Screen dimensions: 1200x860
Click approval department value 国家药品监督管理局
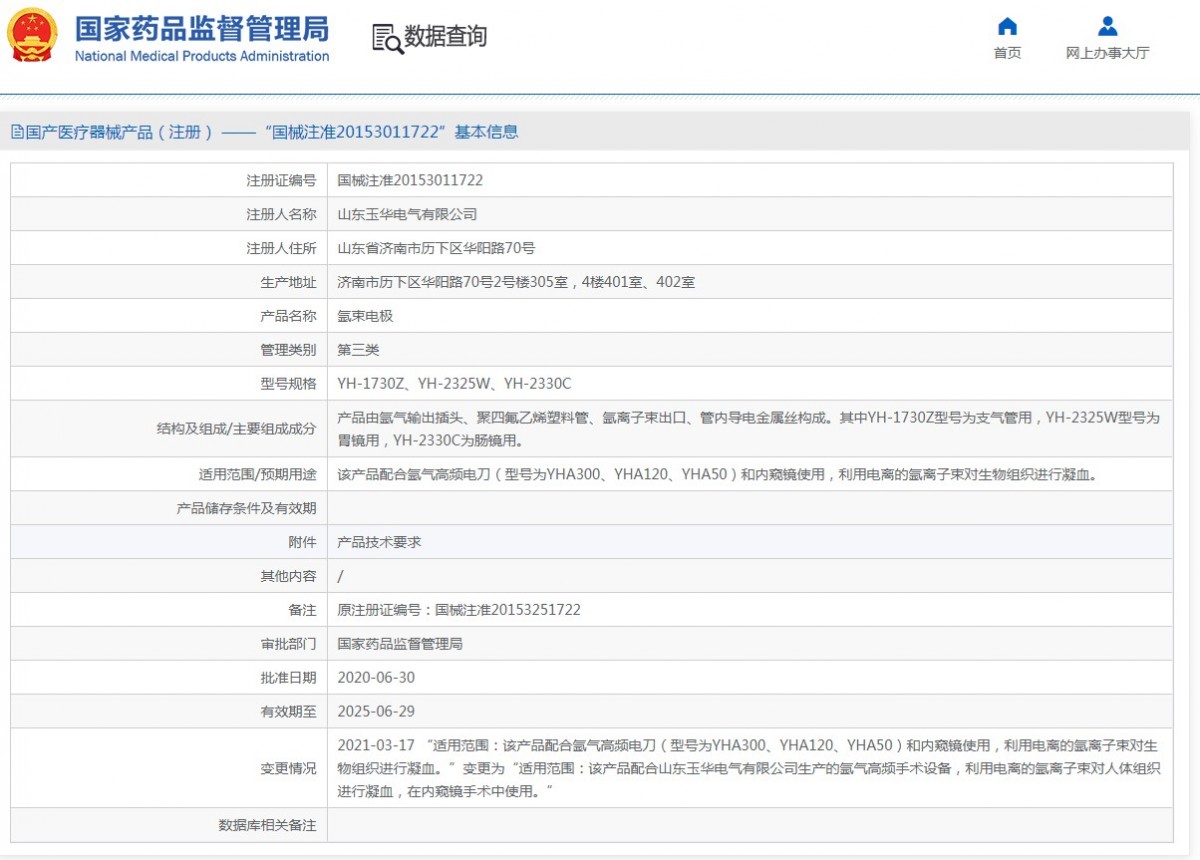click(400, 644)
